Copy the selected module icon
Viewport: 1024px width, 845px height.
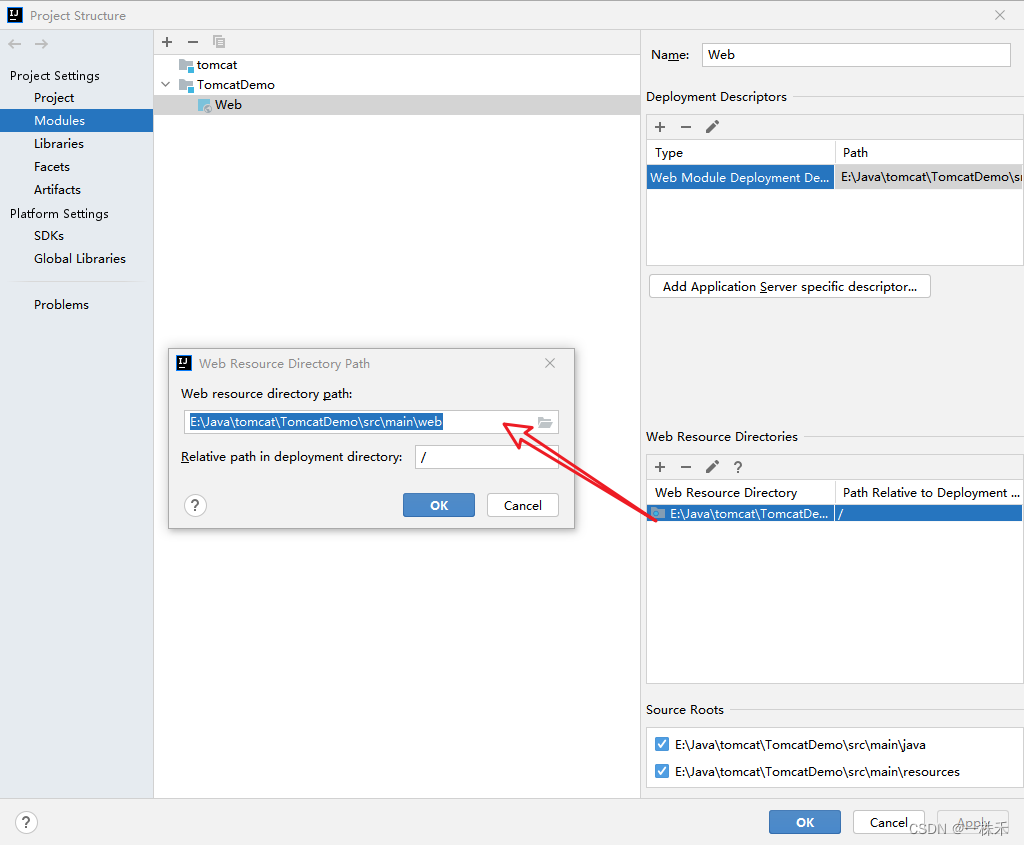coord(219,42)
